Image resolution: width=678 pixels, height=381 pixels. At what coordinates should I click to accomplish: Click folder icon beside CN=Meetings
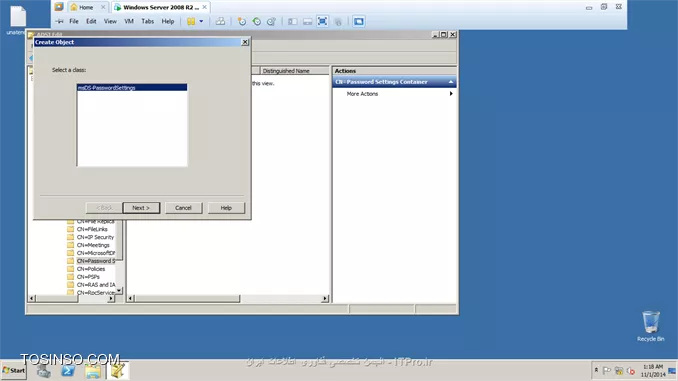[x=70, y=245]
